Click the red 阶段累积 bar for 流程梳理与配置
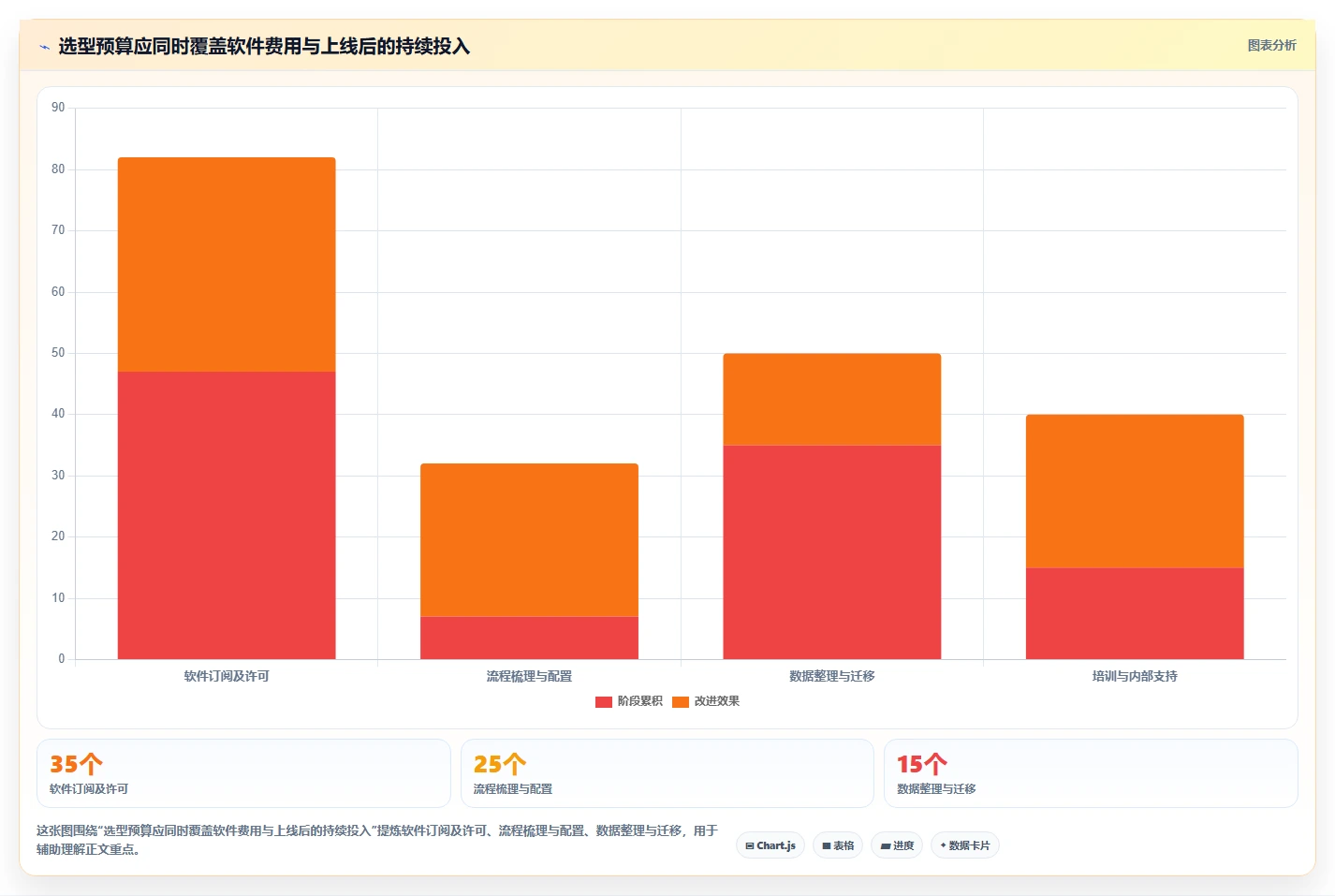Image resolution: width=1335 pixels, height=896 pixels. click(x=529, y=638)
